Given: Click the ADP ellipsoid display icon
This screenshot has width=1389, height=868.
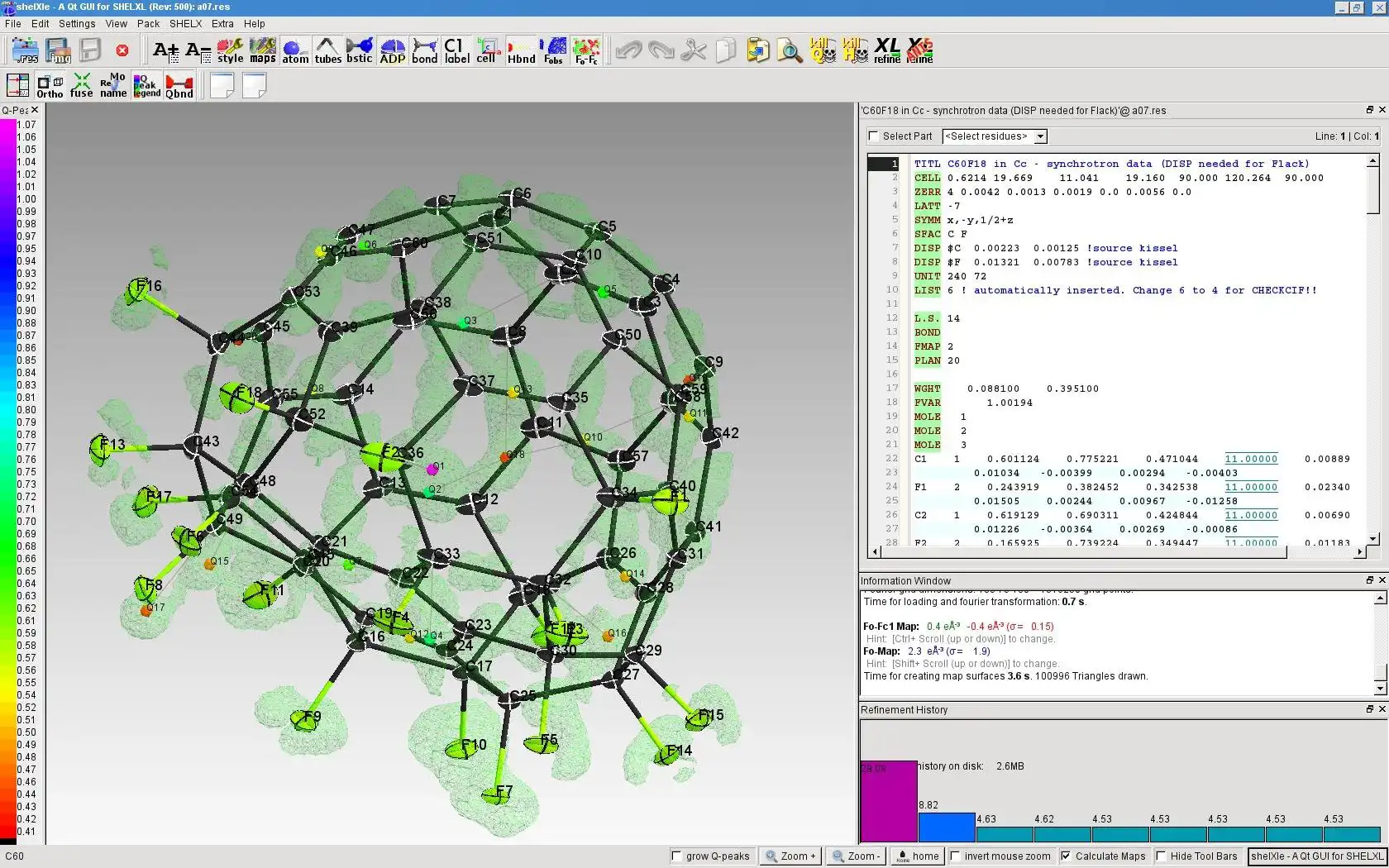Looking at the screenshot, I should coord(392,50).
